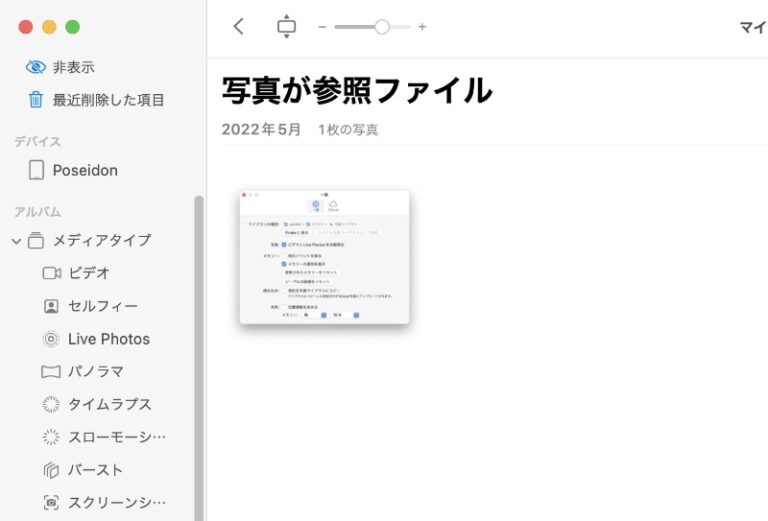Image resolution: width=768 pixels, height=521 pixels.
Task: Click the plus to enlarge thumbnails
Action: (422, 27)
